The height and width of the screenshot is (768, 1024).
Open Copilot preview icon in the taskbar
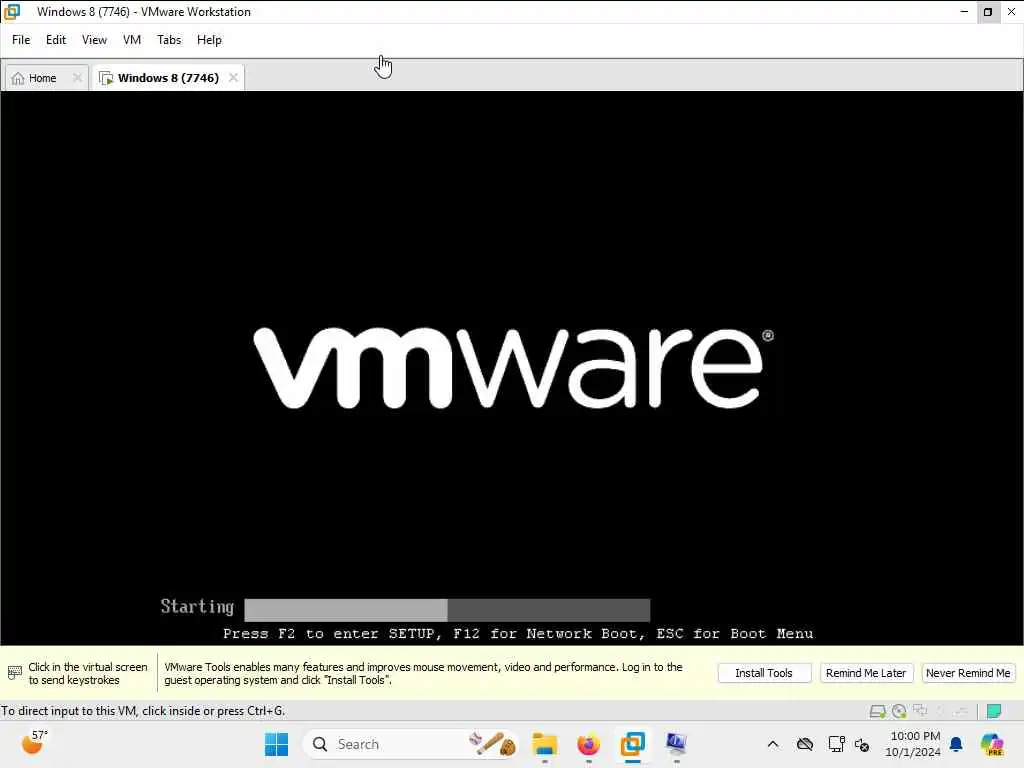click(992, 744)
